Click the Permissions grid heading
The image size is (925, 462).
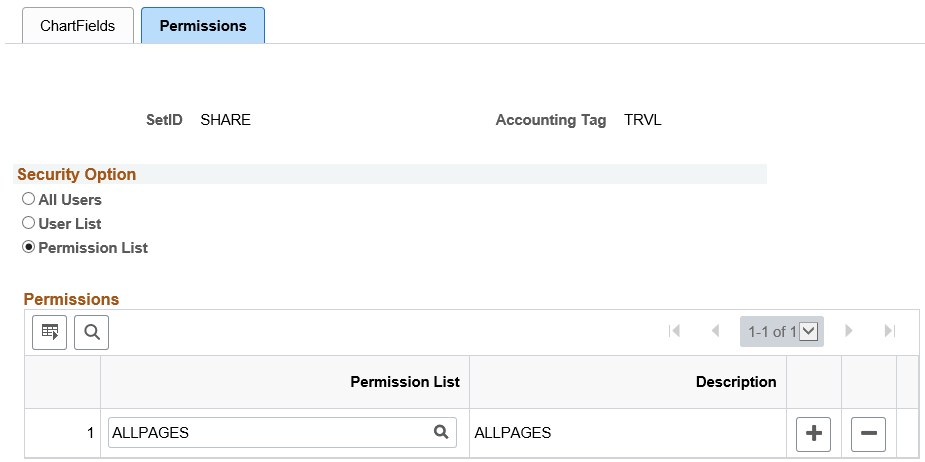pos(71,299)
